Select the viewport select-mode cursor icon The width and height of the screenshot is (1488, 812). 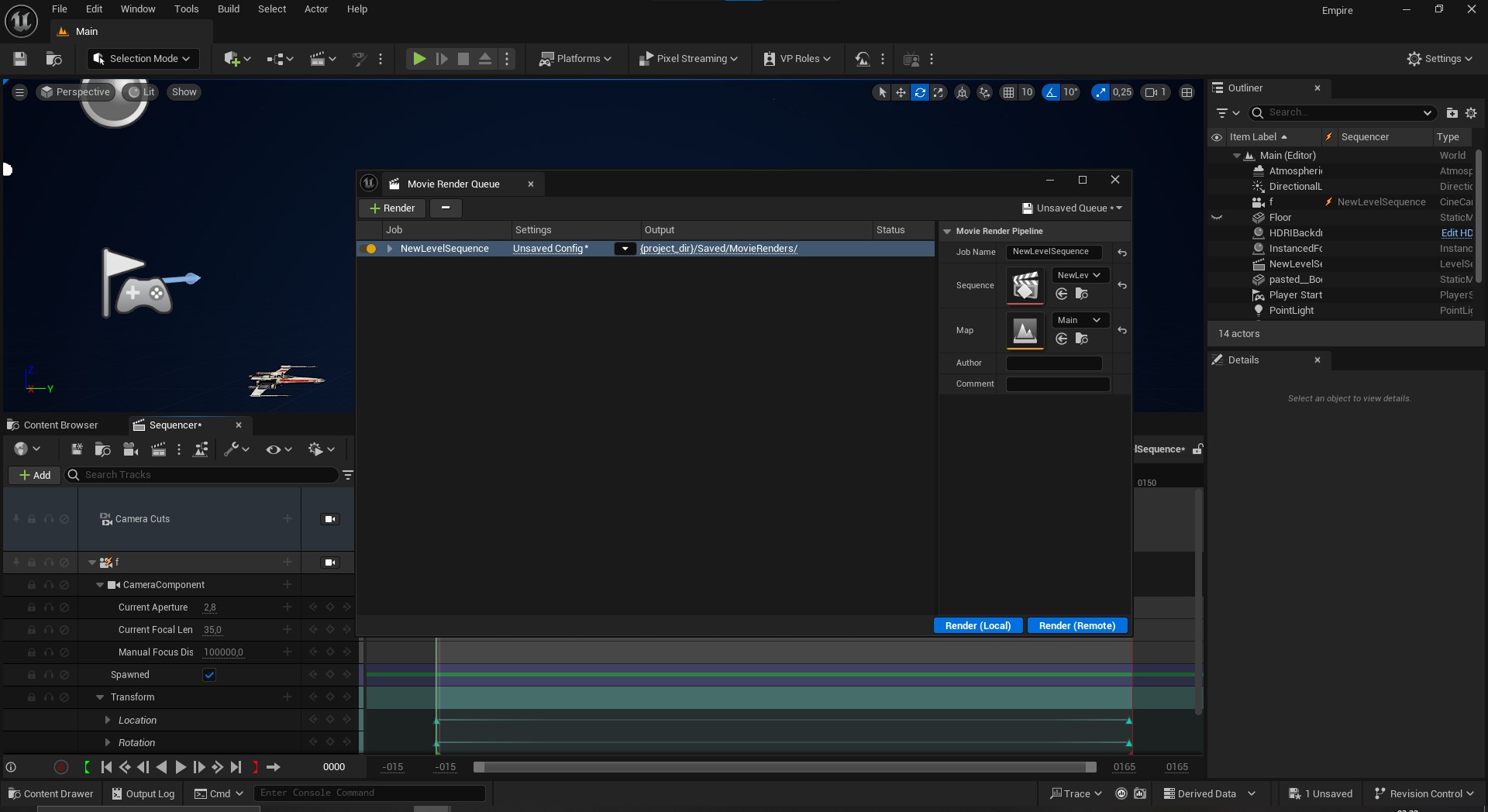point(882,92)
